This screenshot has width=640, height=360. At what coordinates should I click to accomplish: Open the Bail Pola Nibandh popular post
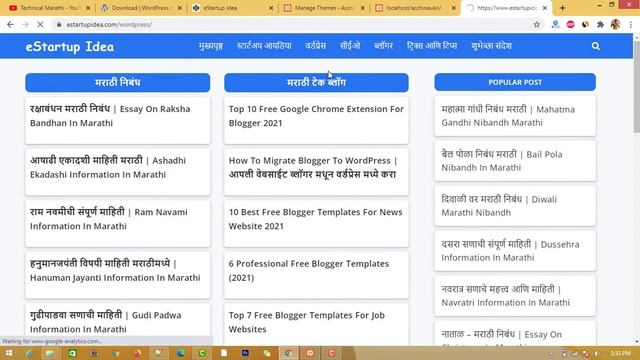click(502, 161)
